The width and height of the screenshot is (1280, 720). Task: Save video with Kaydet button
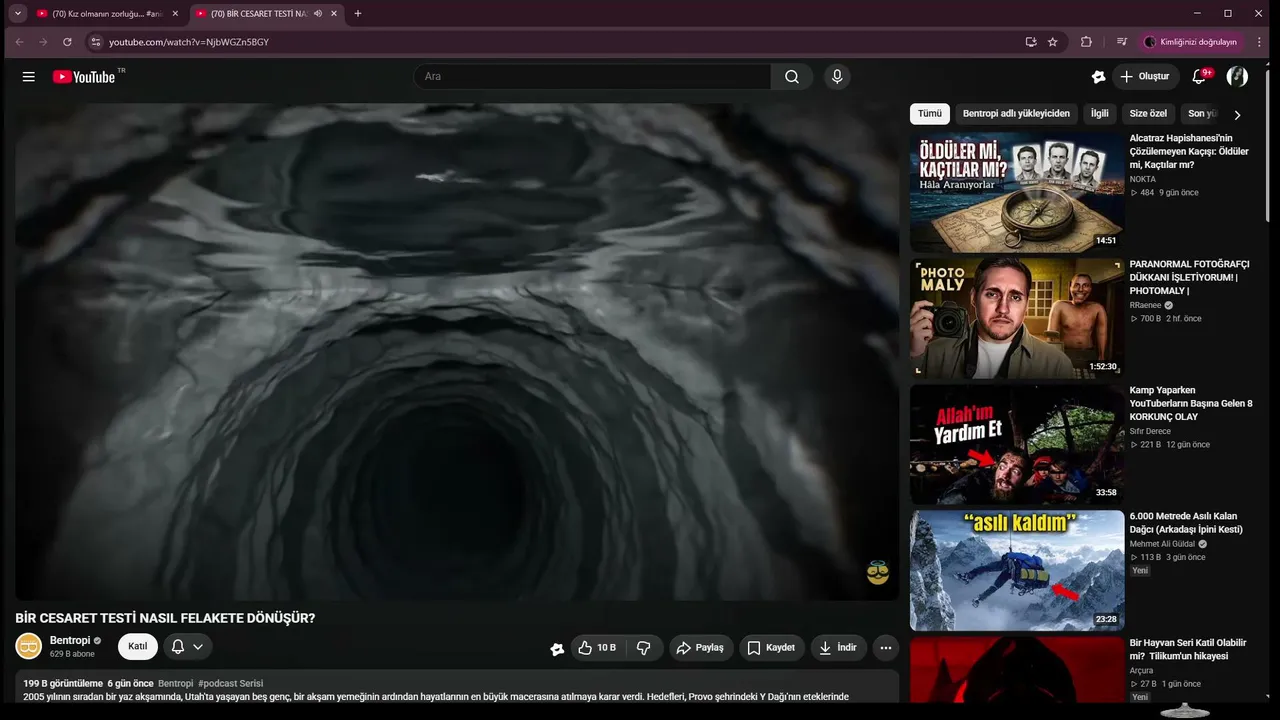[x=772, y=648]
